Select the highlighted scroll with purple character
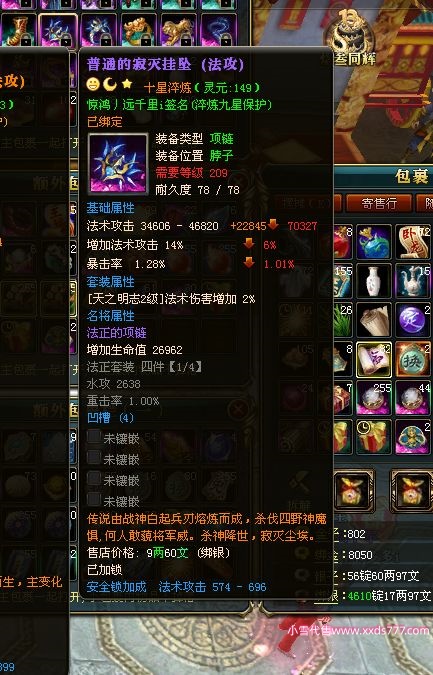Screen dimensions: 433x675 click(374, 359)
